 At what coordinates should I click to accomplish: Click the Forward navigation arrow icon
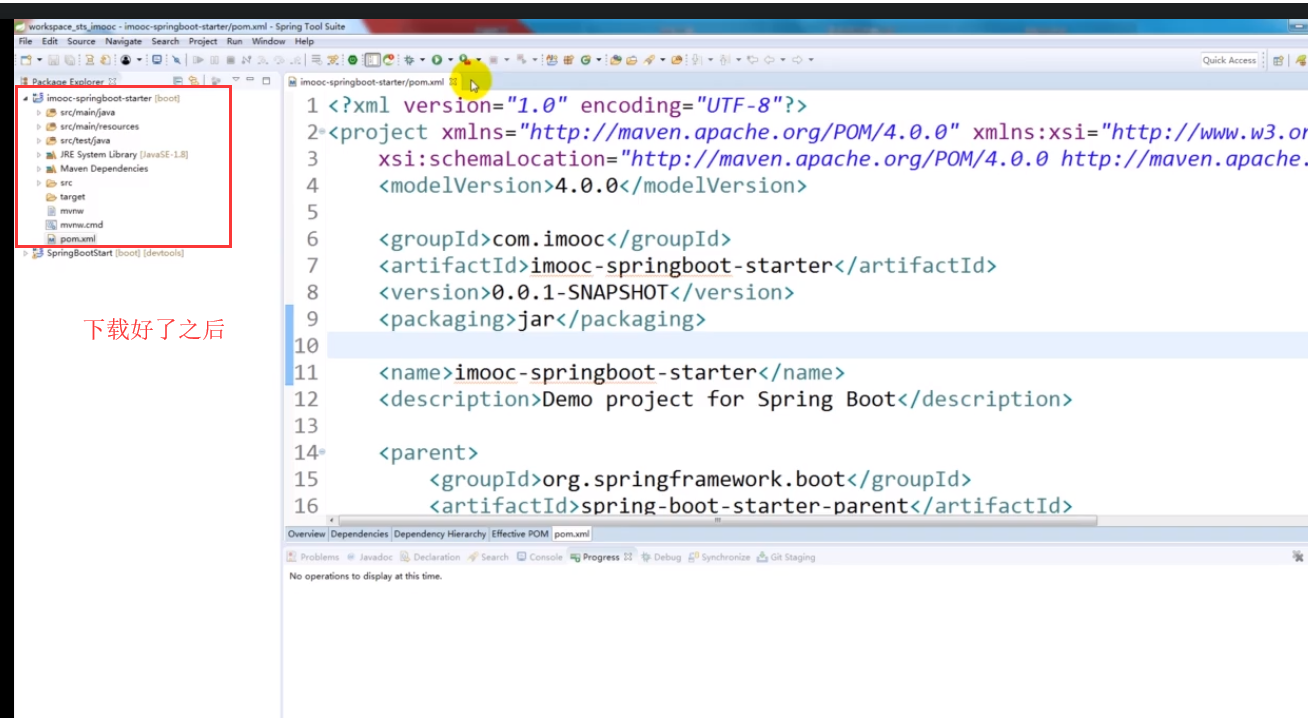coord(797,60)
